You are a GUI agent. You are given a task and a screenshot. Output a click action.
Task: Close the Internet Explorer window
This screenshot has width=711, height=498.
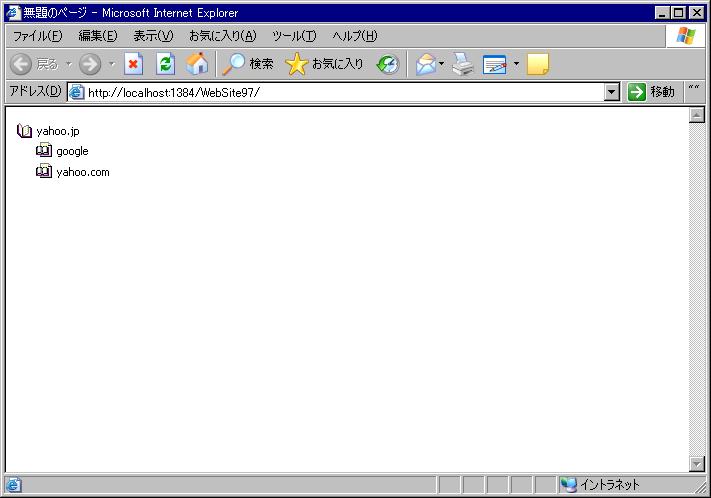(696, 13)
